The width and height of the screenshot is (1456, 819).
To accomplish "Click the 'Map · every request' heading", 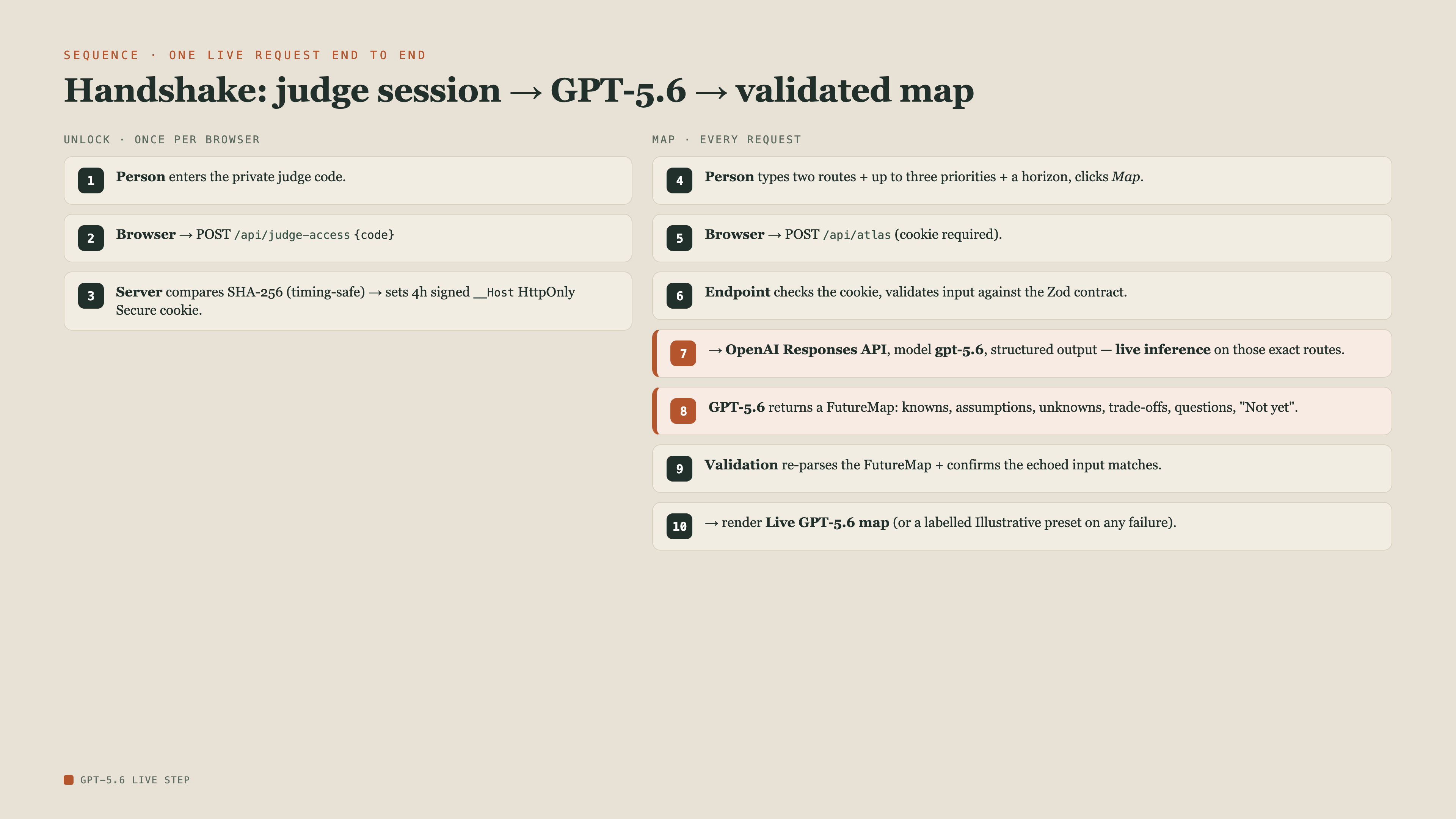I will 726,140.
